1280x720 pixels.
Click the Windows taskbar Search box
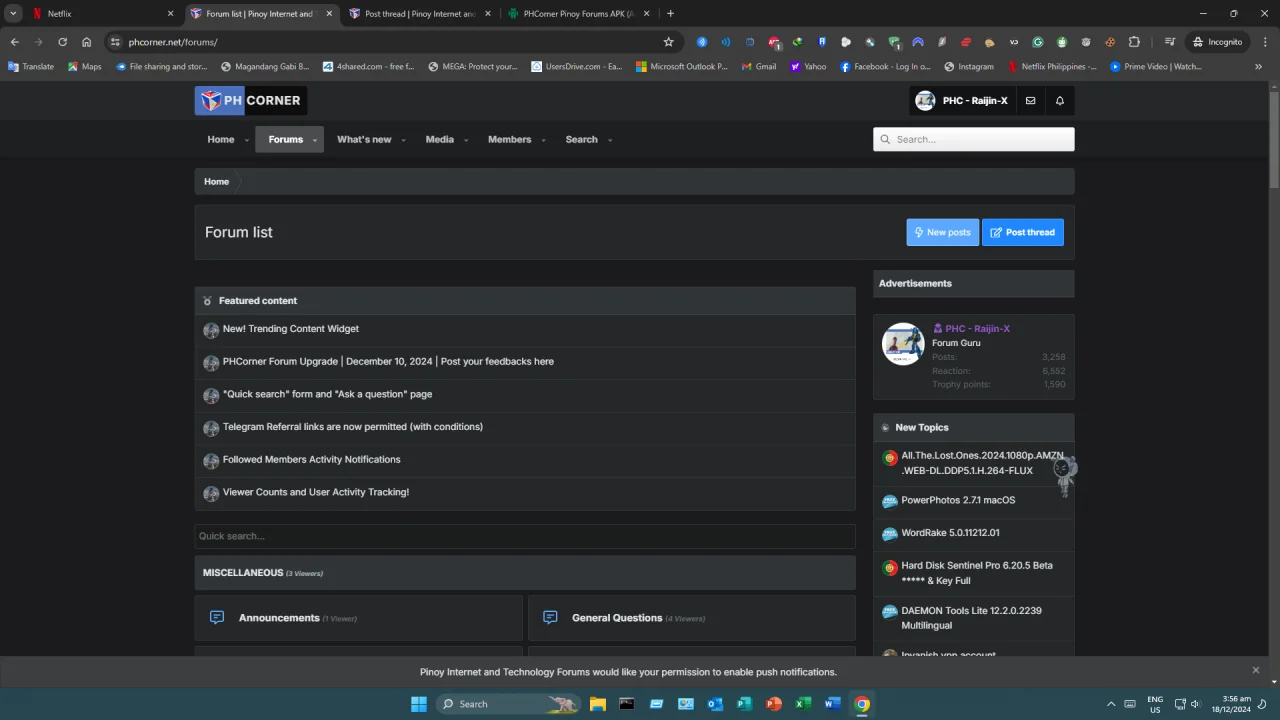[508, 703]
